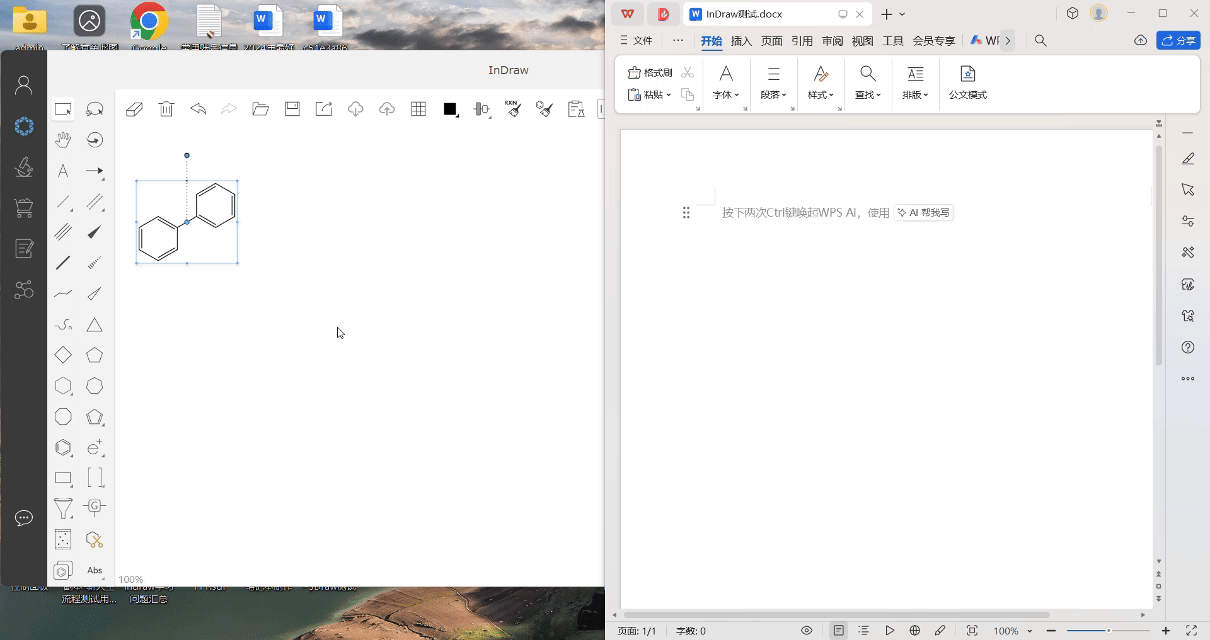Pick the triangle cyclopropane ring tool
1210x640 pixels.
(x=95, y=325)
